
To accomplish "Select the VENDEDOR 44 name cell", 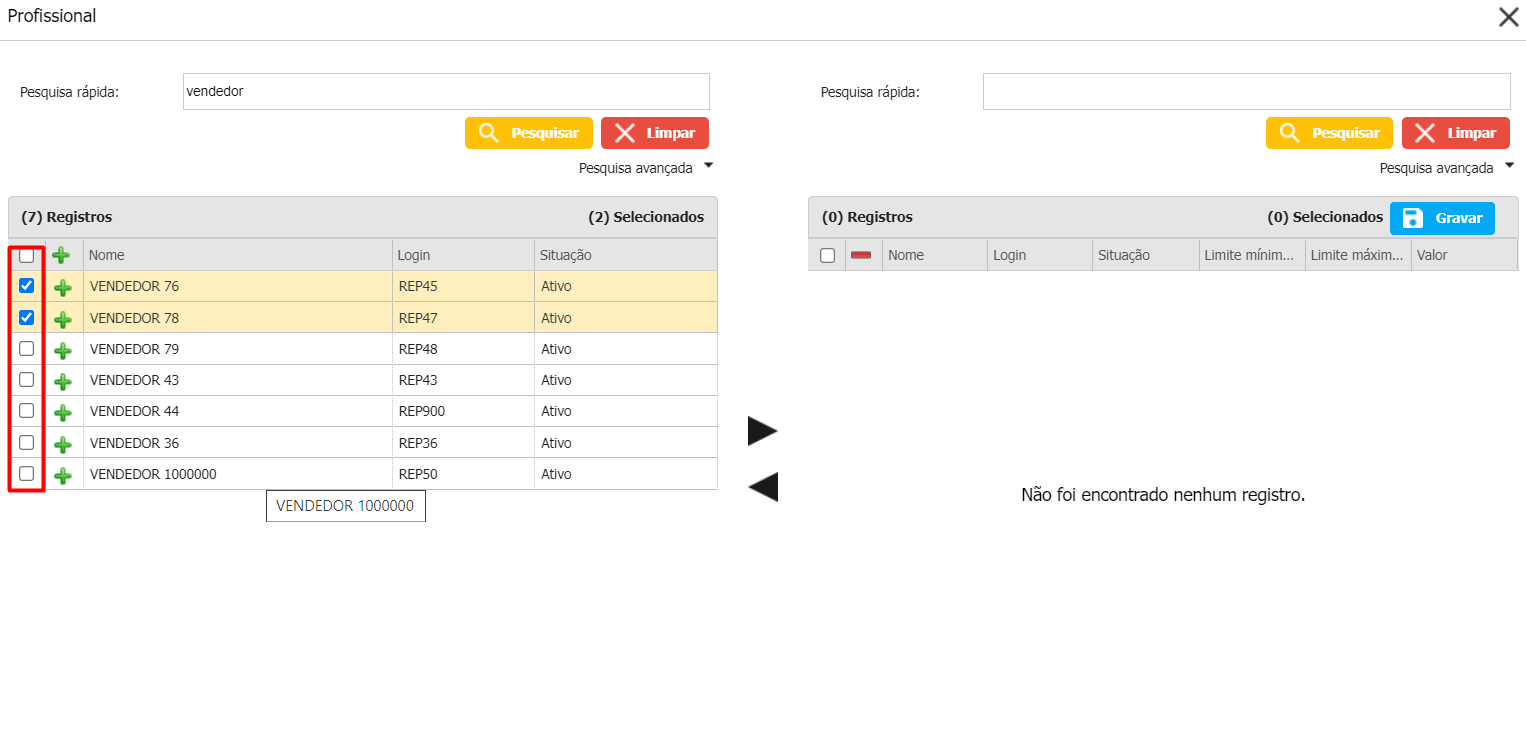I will [237, 411].
